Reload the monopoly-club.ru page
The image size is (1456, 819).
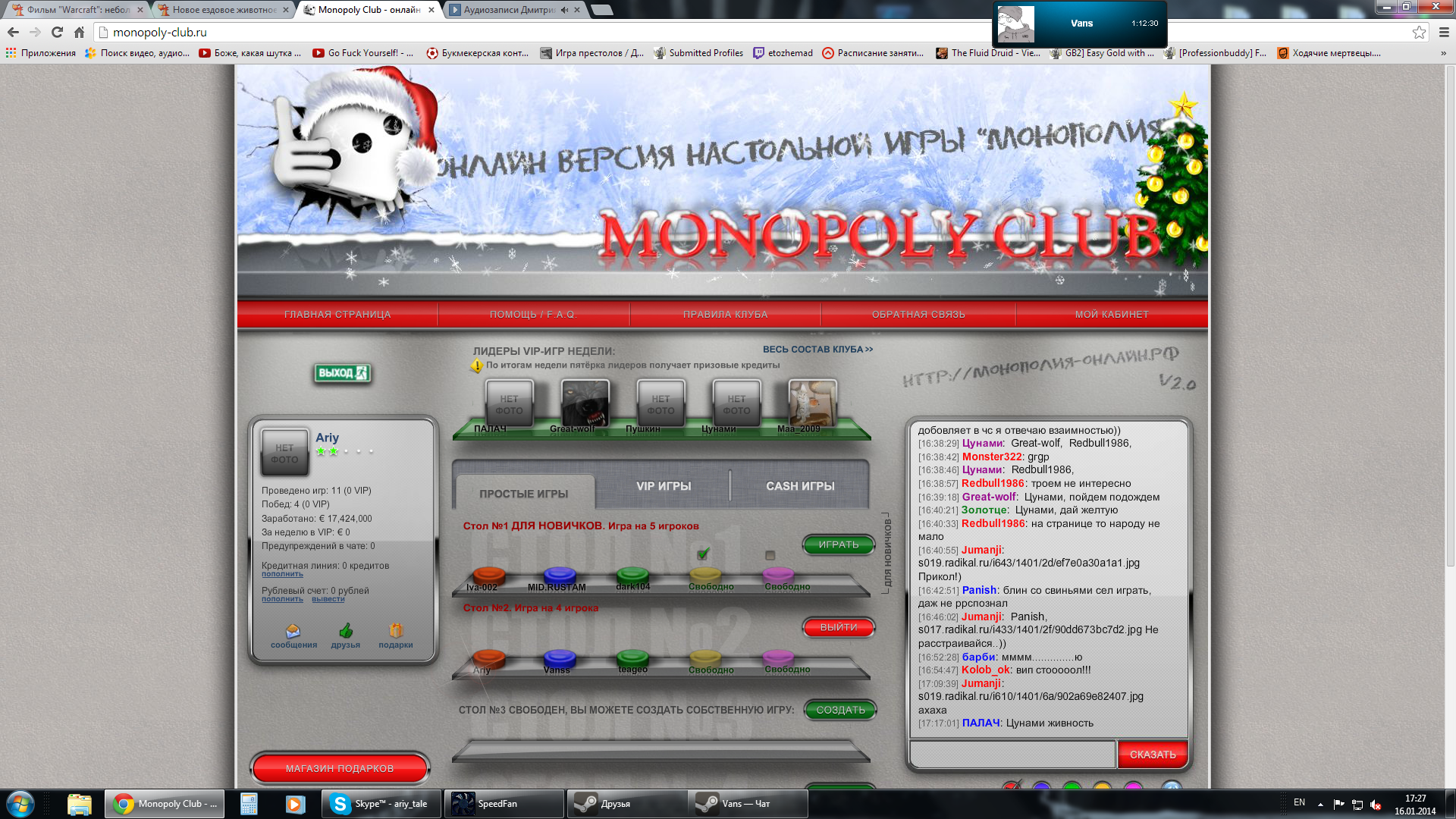click(57, 32)
